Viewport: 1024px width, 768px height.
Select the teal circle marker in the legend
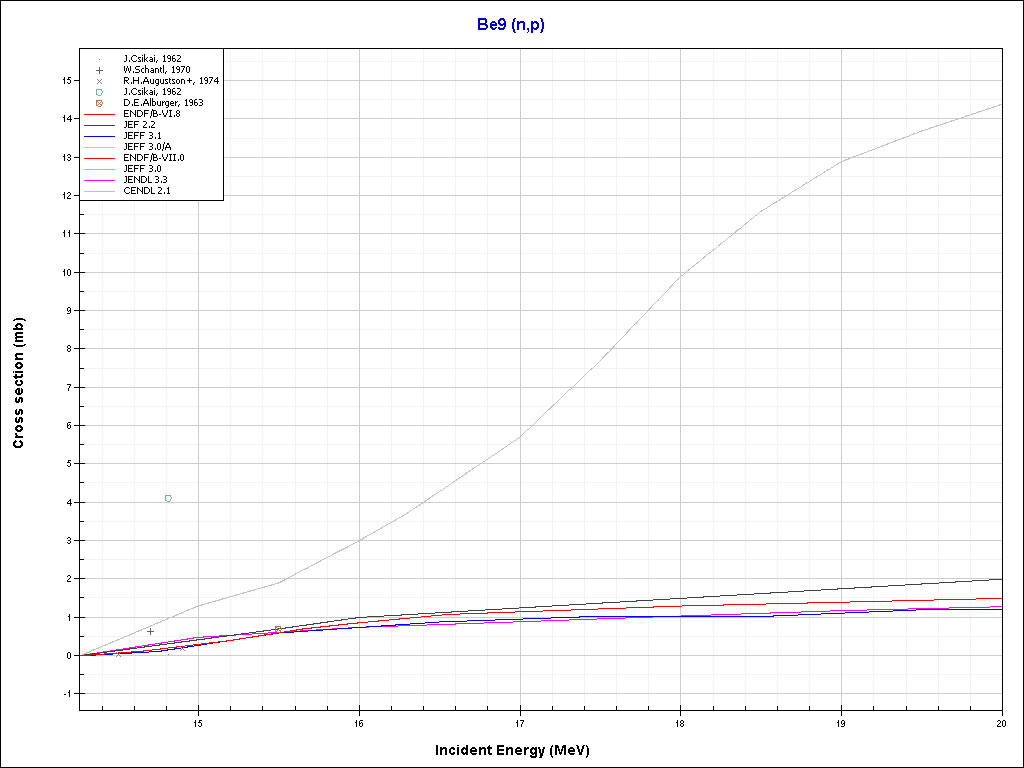point(99,92)
